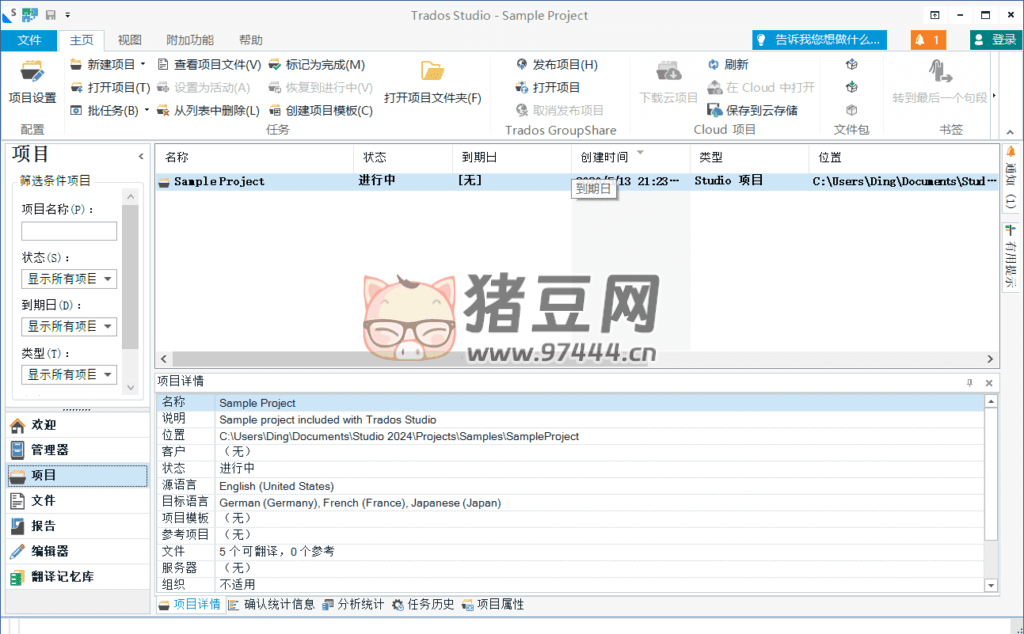Mark as complete 标记为完成(M)
The width and height of the screenshot is (1024, 634).
(317, 65)
